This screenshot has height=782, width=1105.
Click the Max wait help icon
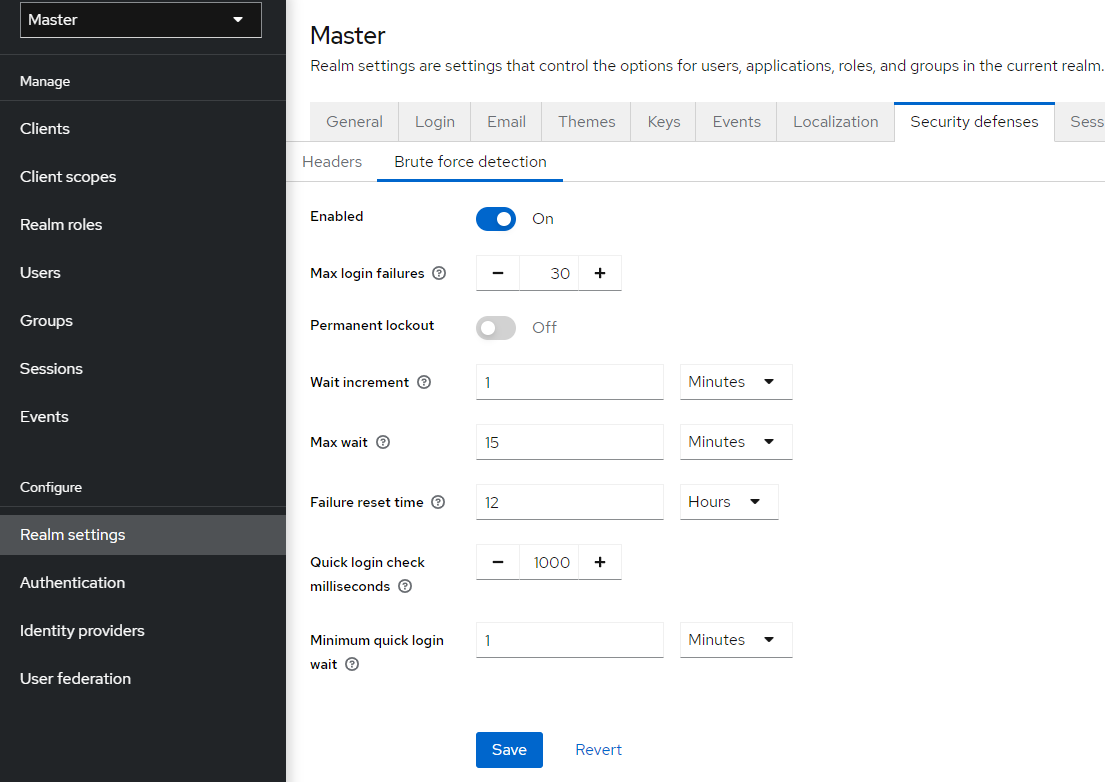[x=383, y=442]
